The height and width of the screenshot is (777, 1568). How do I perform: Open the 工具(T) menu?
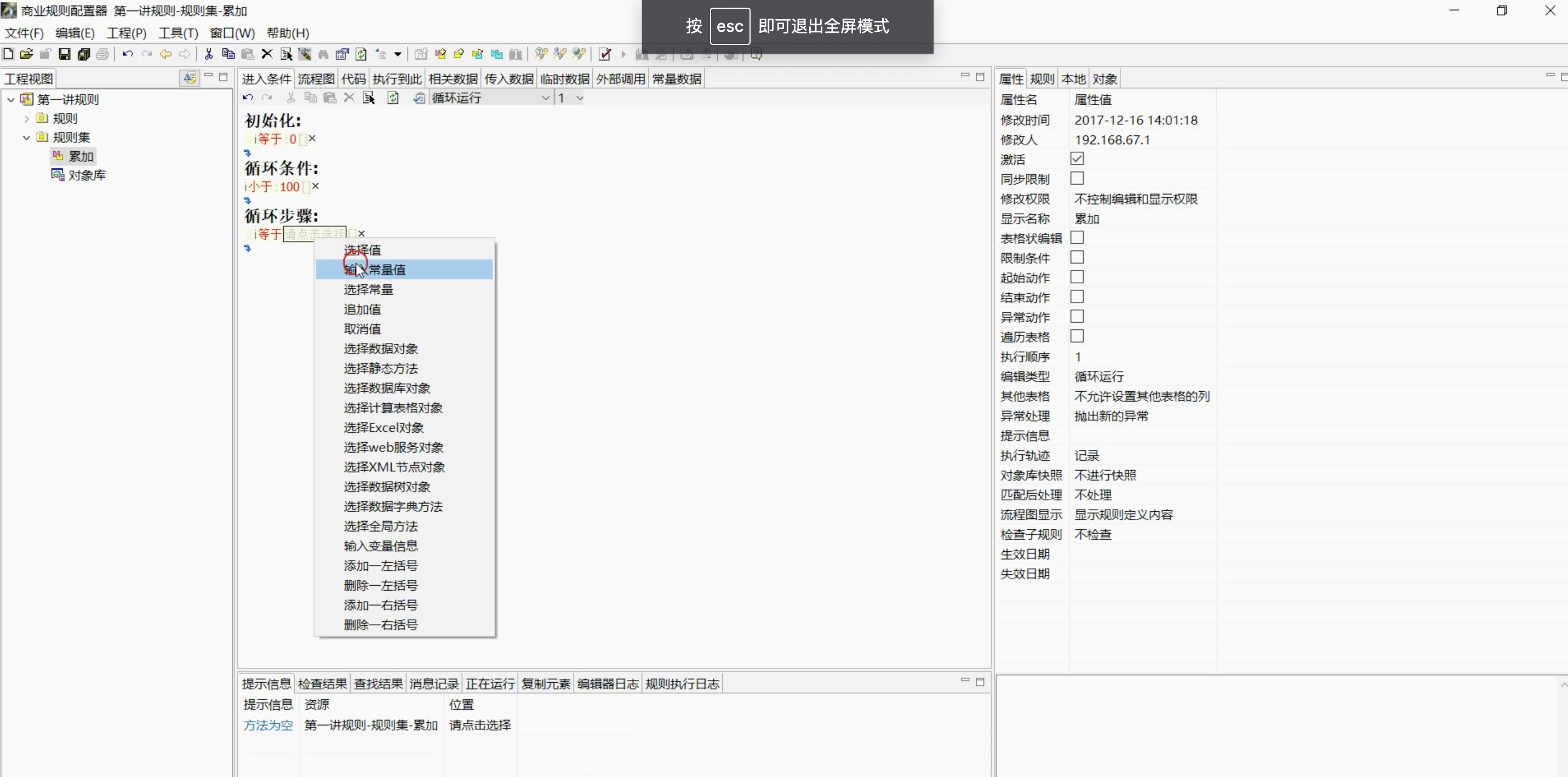click(179, 33)
